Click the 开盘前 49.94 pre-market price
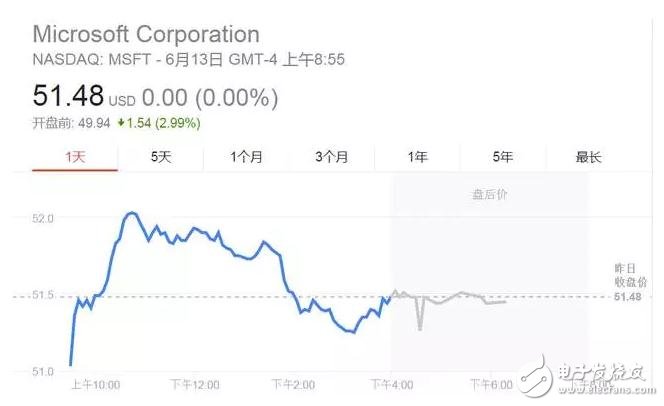The image size is (664, 406). [x=70, y=123]
